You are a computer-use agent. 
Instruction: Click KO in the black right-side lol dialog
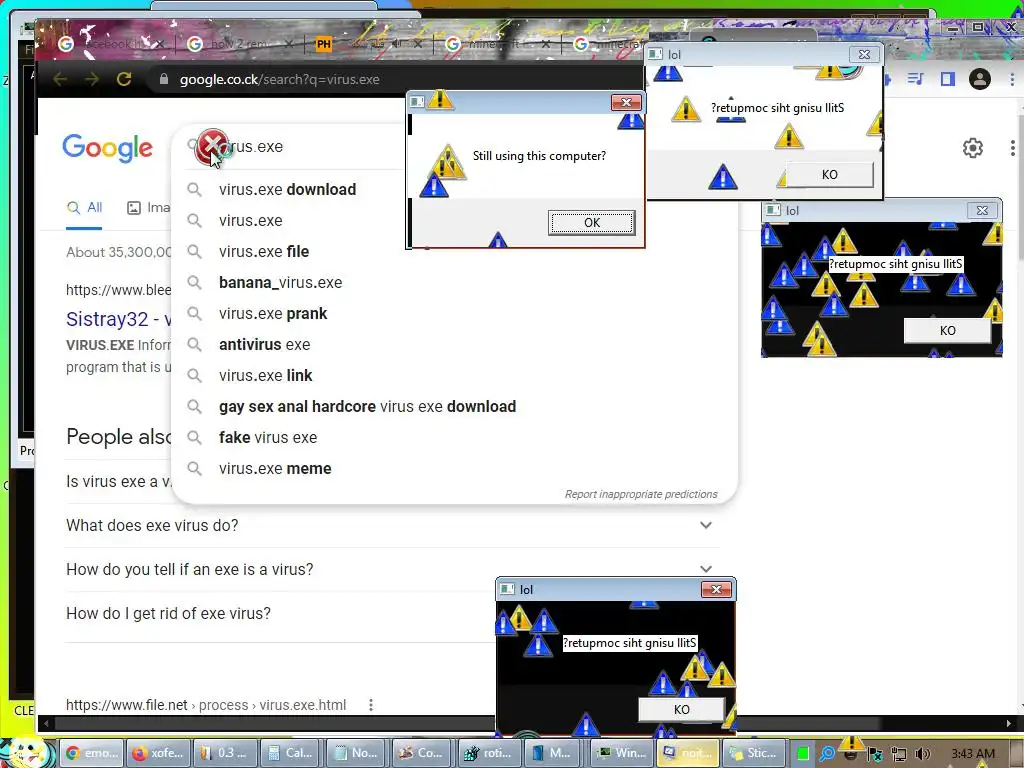tap(947, 330)
